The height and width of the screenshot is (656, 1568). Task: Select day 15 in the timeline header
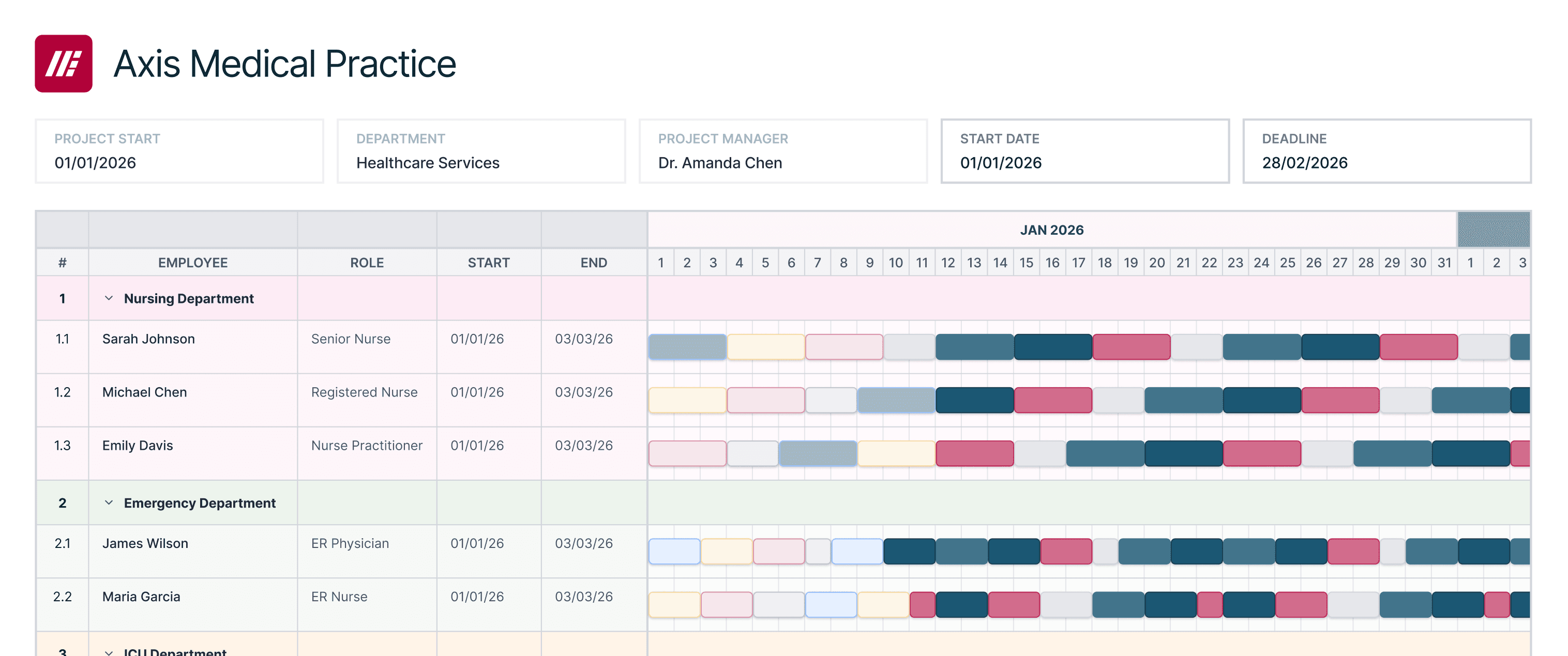tap(1026, 262)
